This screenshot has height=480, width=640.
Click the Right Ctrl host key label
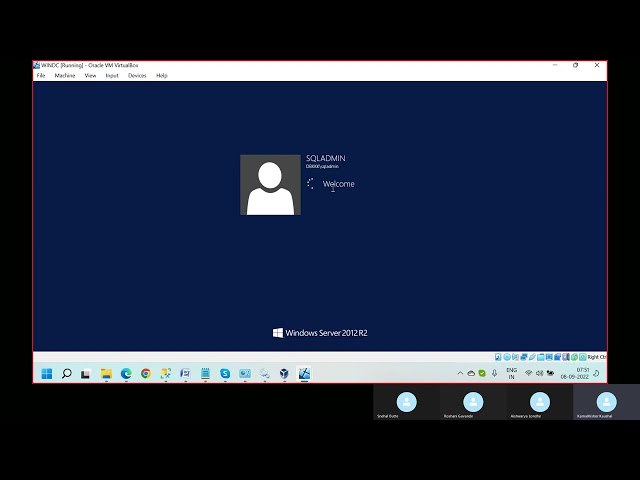[x=597, y=357]
